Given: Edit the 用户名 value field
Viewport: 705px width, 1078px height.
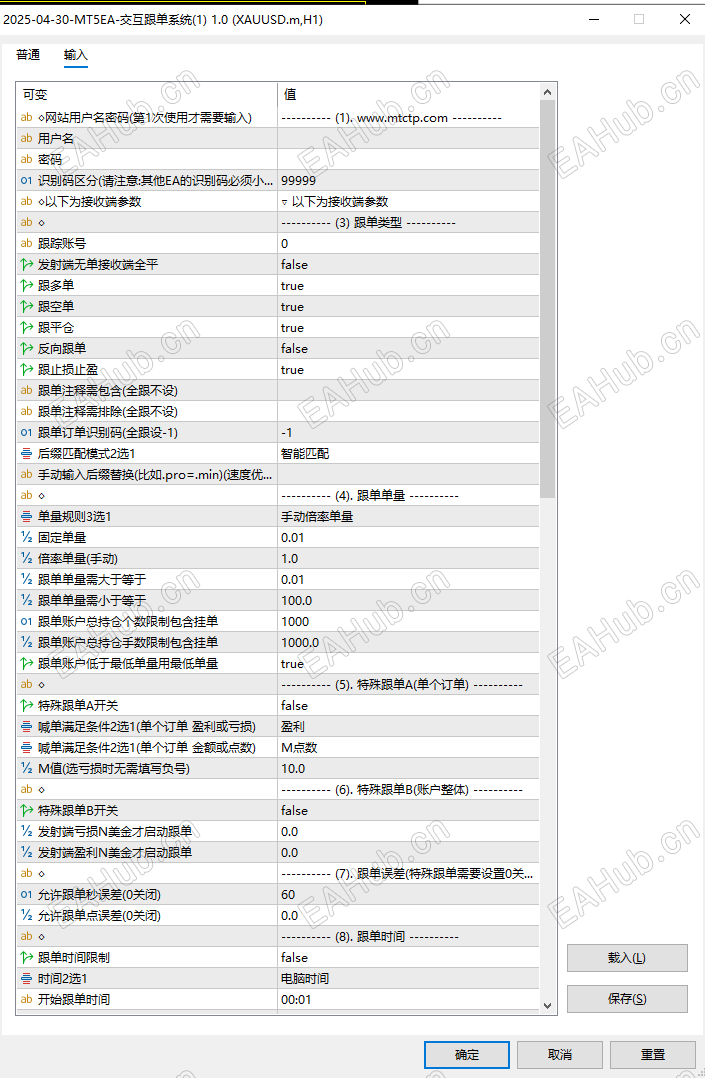Looking at the screenshot, I should coord(409,139).
